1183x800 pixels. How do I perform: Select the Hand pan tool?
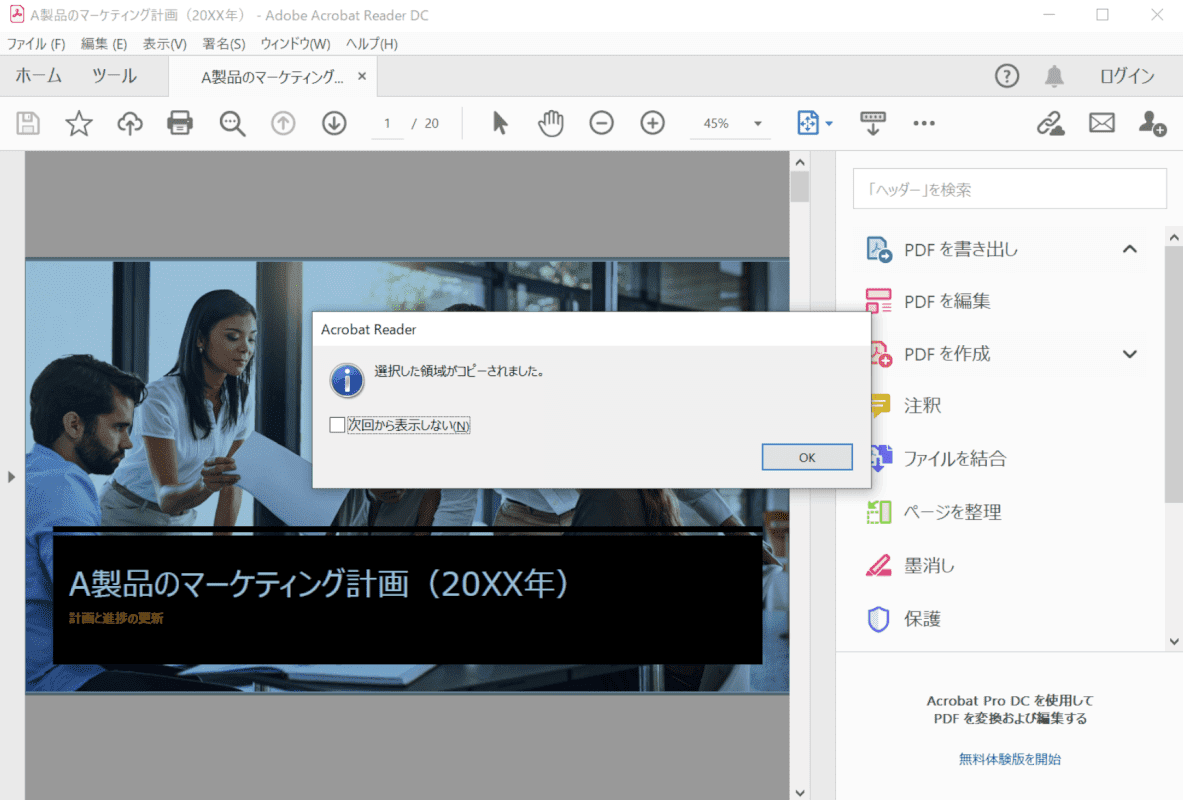coord(551,123)
